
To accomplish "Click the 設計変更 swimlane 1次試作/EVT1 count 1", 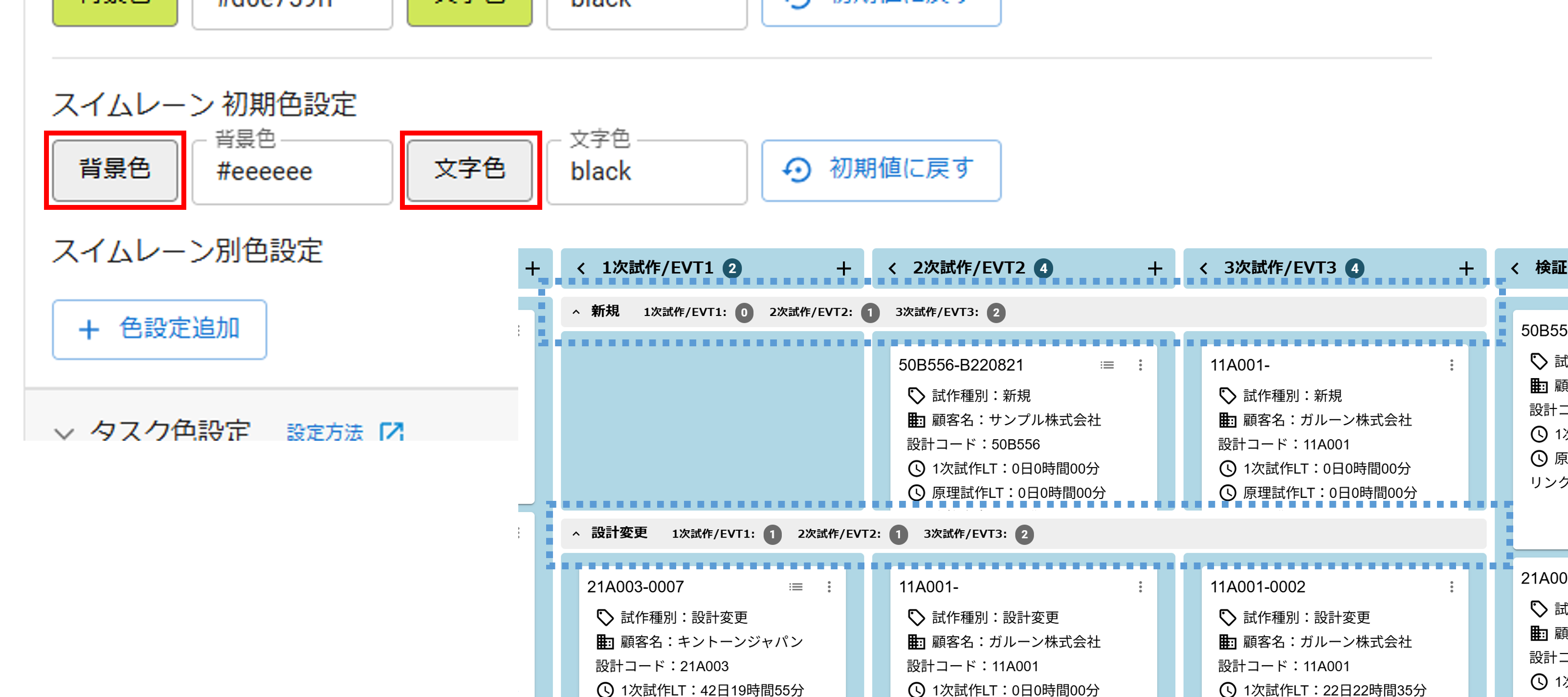I will coord(773,535).
